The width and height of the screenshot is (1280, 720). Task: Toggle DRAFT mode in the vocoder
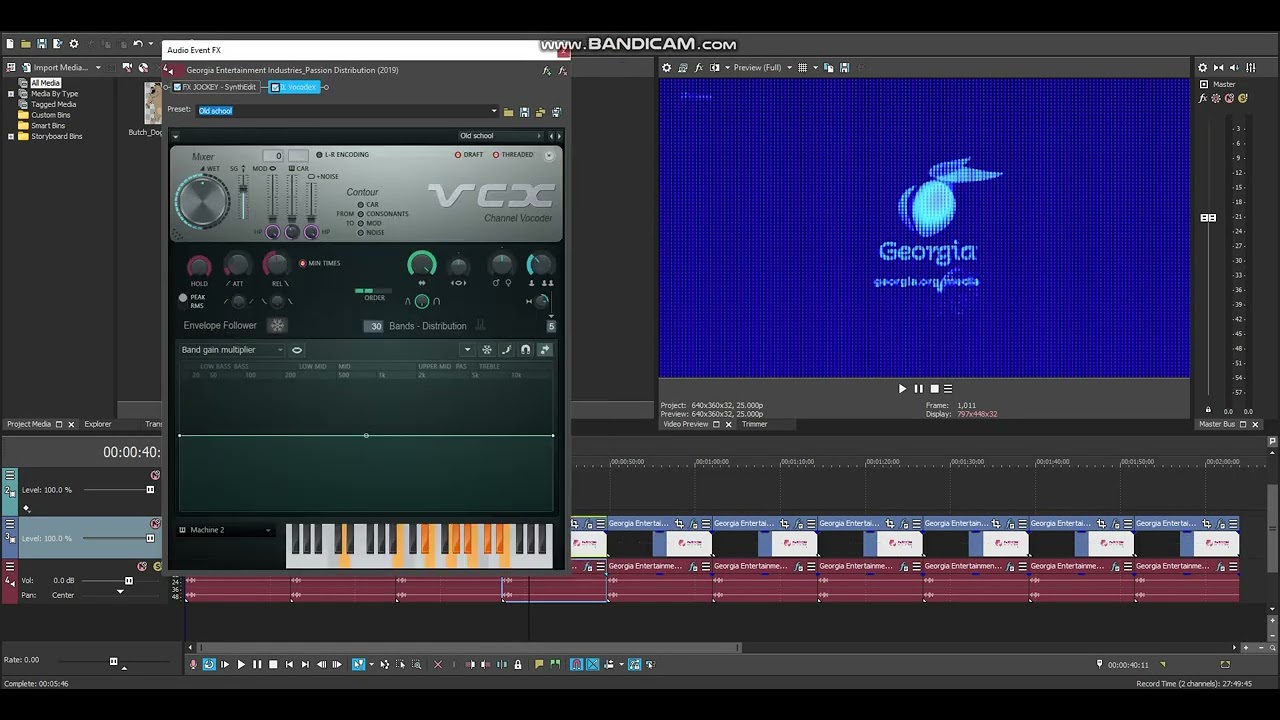click(458, 155)
